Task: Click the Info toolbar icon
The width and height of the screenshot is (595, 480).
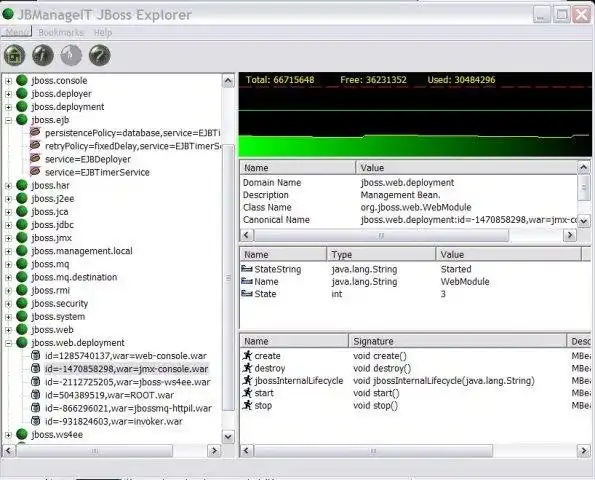Action: tap(43, 55)
